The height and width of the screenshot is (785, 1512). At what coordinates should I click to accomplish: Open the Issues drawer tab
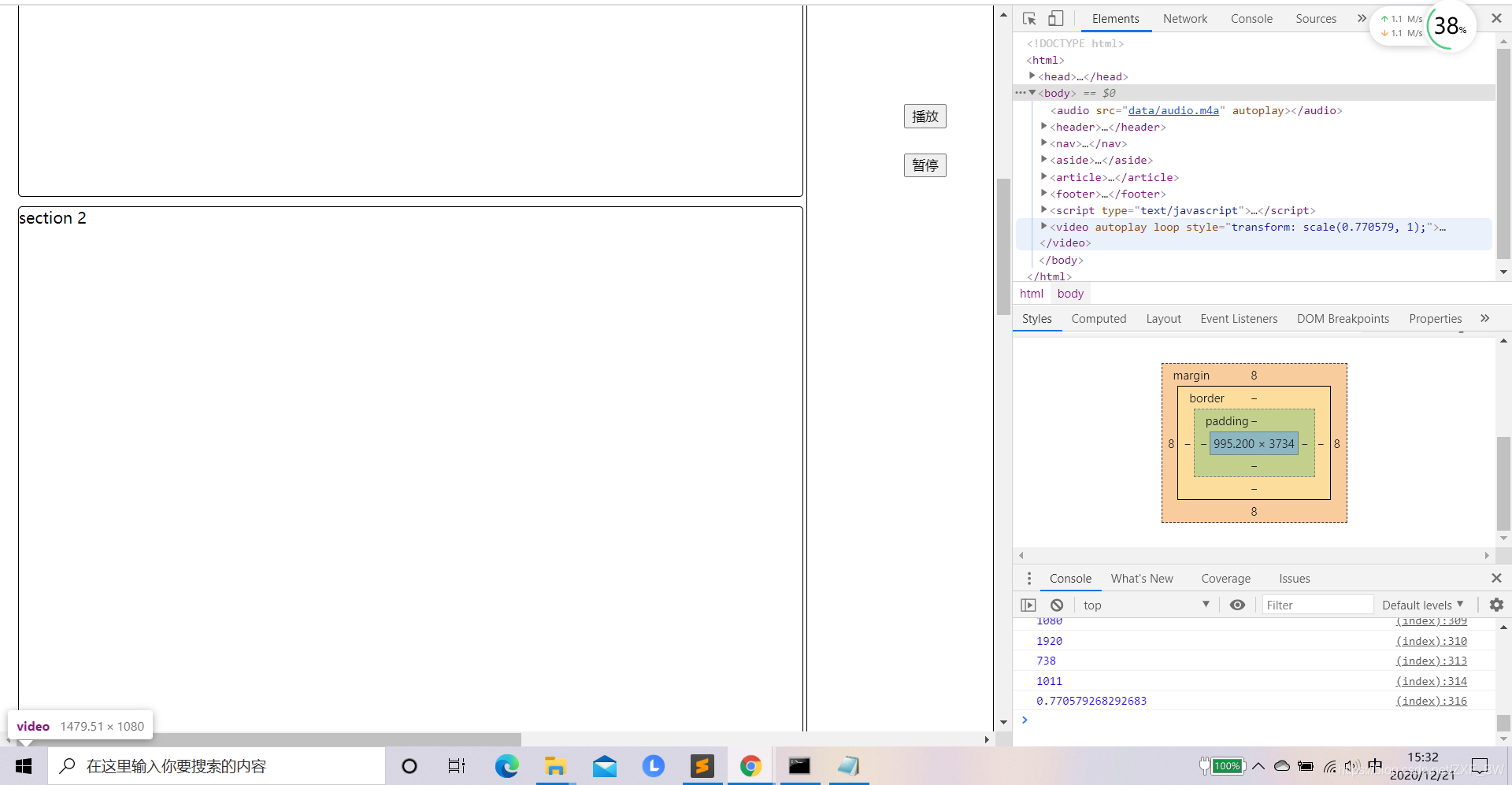pos(1294,579)
